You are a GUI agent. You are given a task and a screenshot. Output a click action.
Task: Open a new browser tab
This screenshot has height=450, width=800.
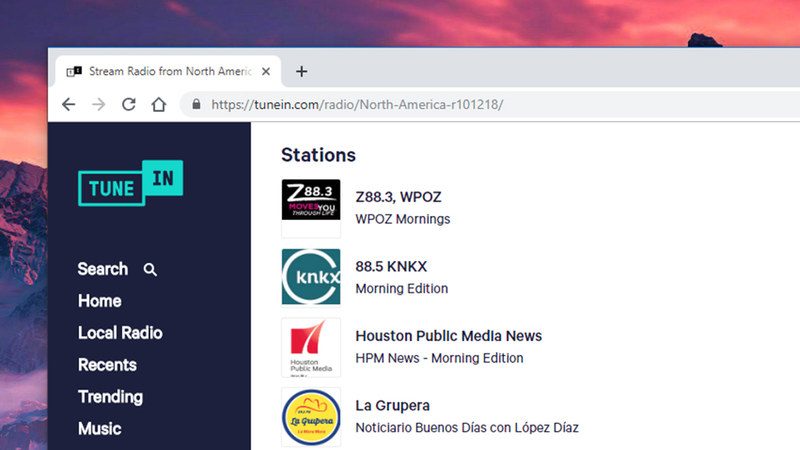pos(302,71)
